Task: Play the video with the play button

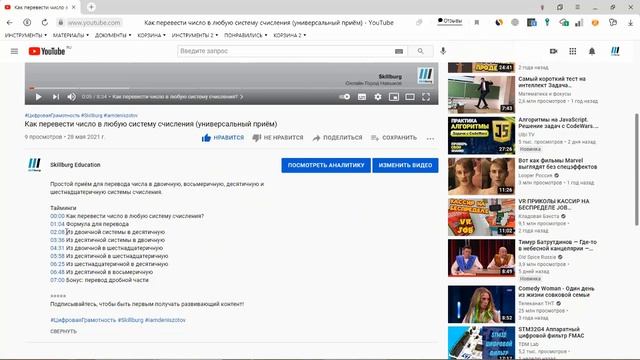Action: click(x=38, y=97)
